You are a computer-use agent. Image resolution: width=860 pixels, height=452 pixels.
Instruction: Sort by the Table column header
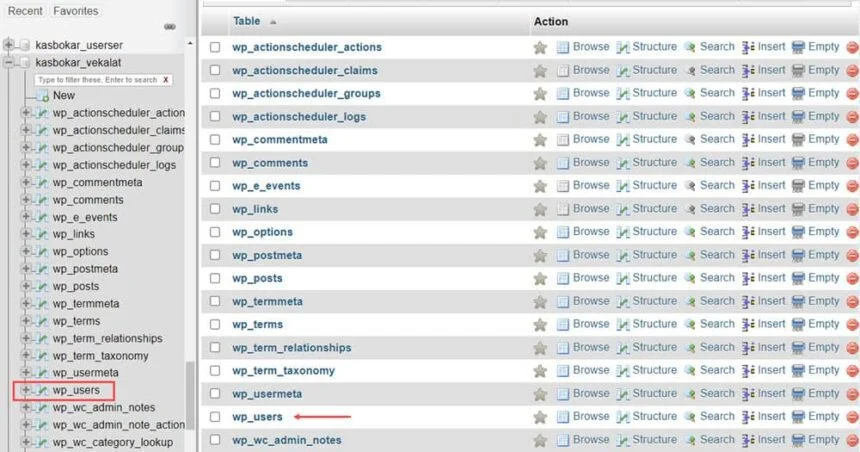coord(247,21)
